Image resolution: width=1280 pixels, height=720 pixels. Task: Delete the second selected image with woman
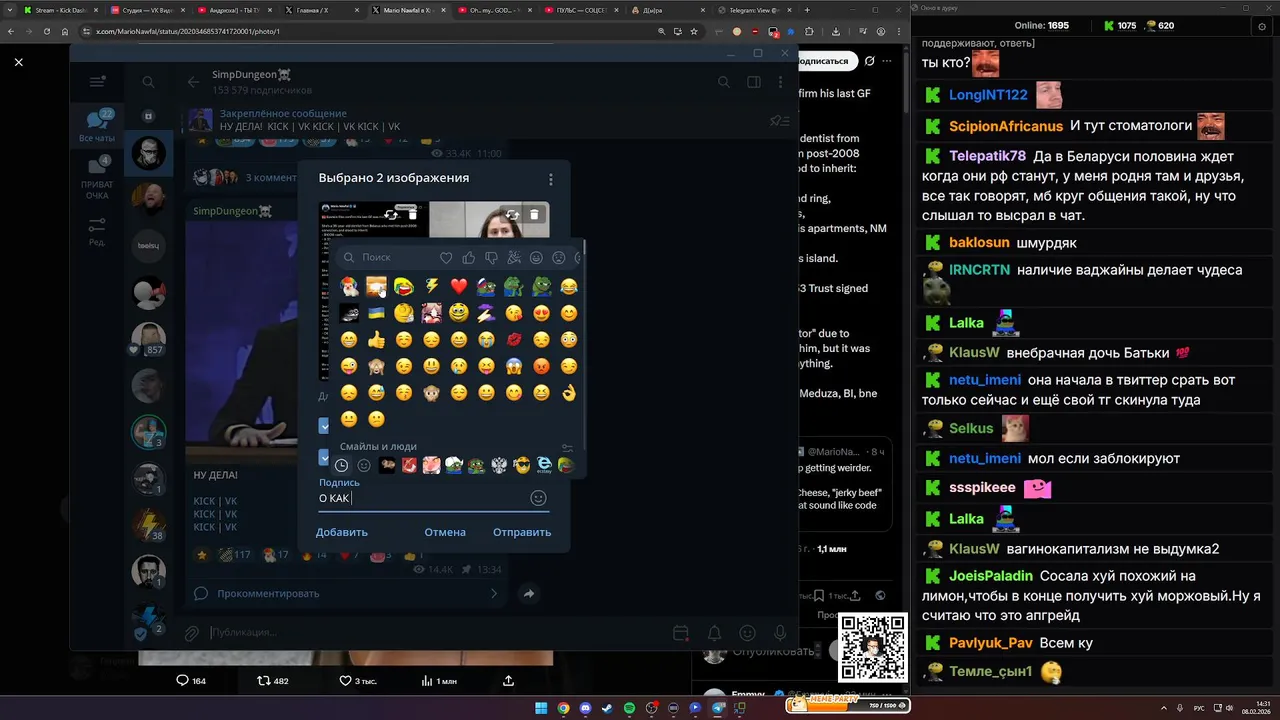(x=534, y=214)
